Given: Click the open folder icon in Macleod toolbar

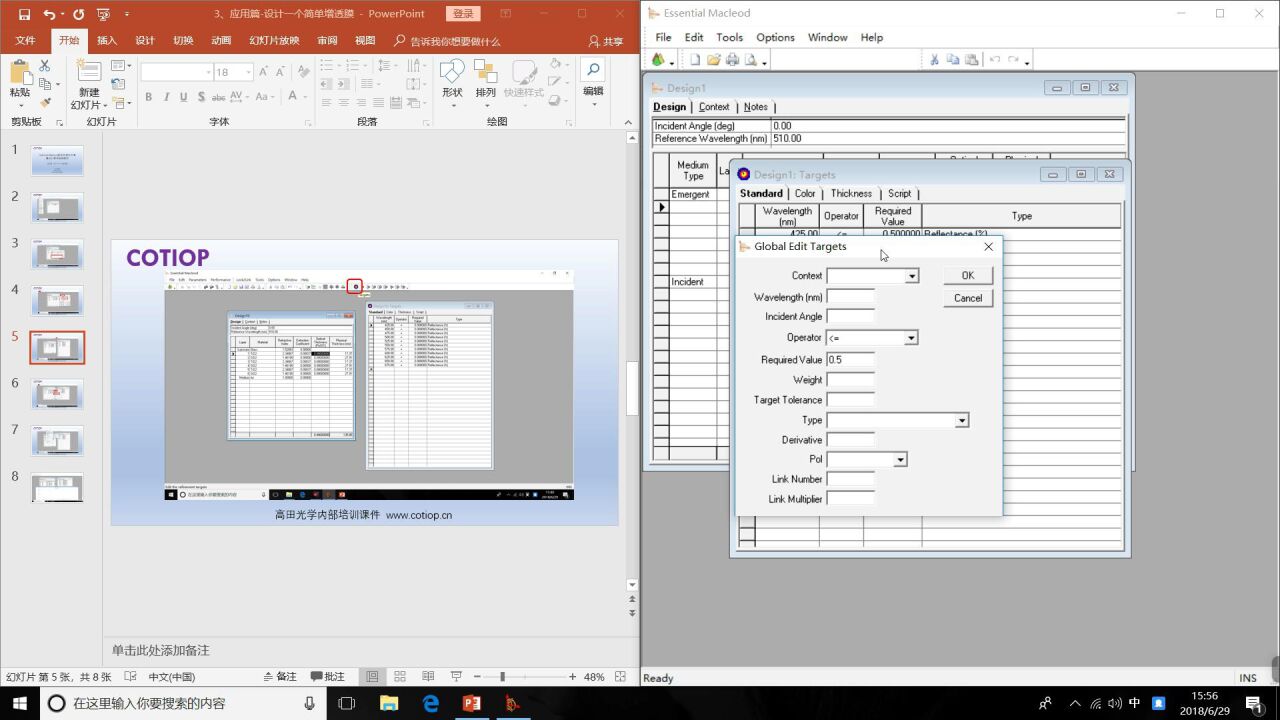Looking at the screenshot, I should (x=713, y=60).
